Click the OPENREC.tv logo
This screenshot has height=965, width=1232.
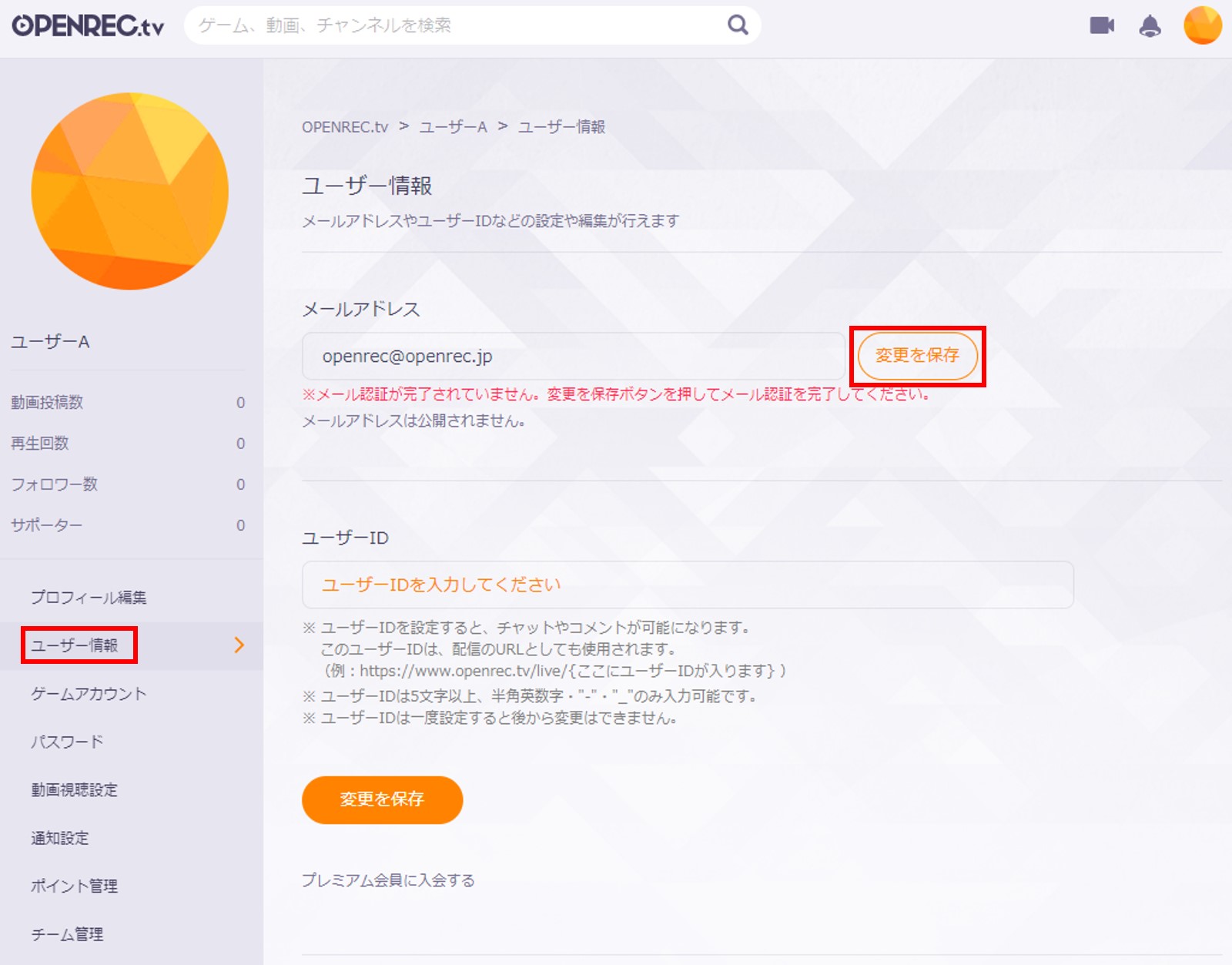[88, 25]
